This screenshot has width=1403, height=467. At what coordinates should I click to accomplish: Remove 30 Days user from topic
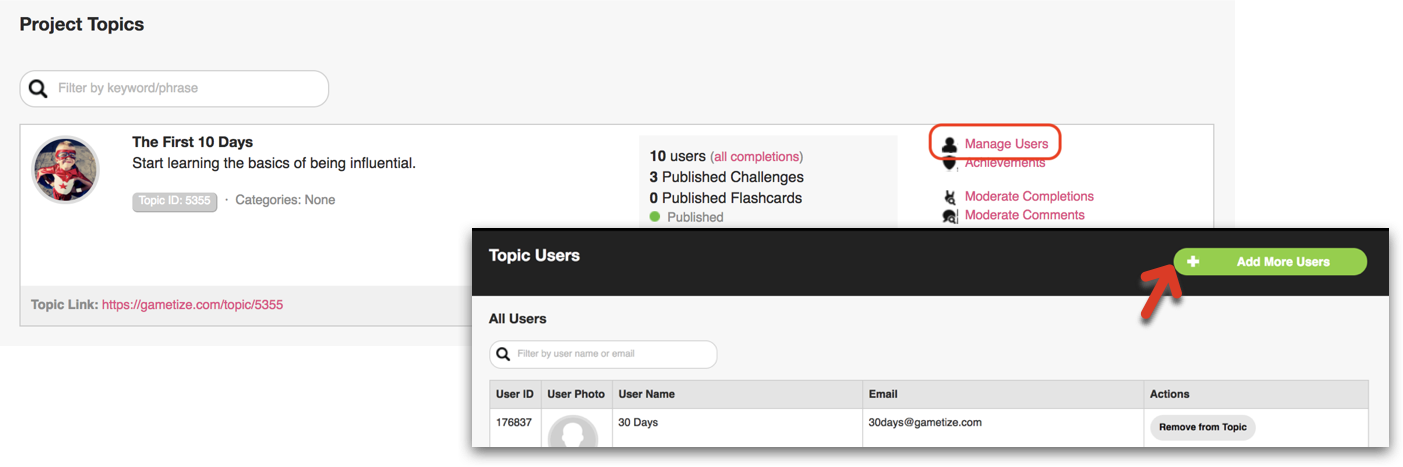tap(1203, 427)
